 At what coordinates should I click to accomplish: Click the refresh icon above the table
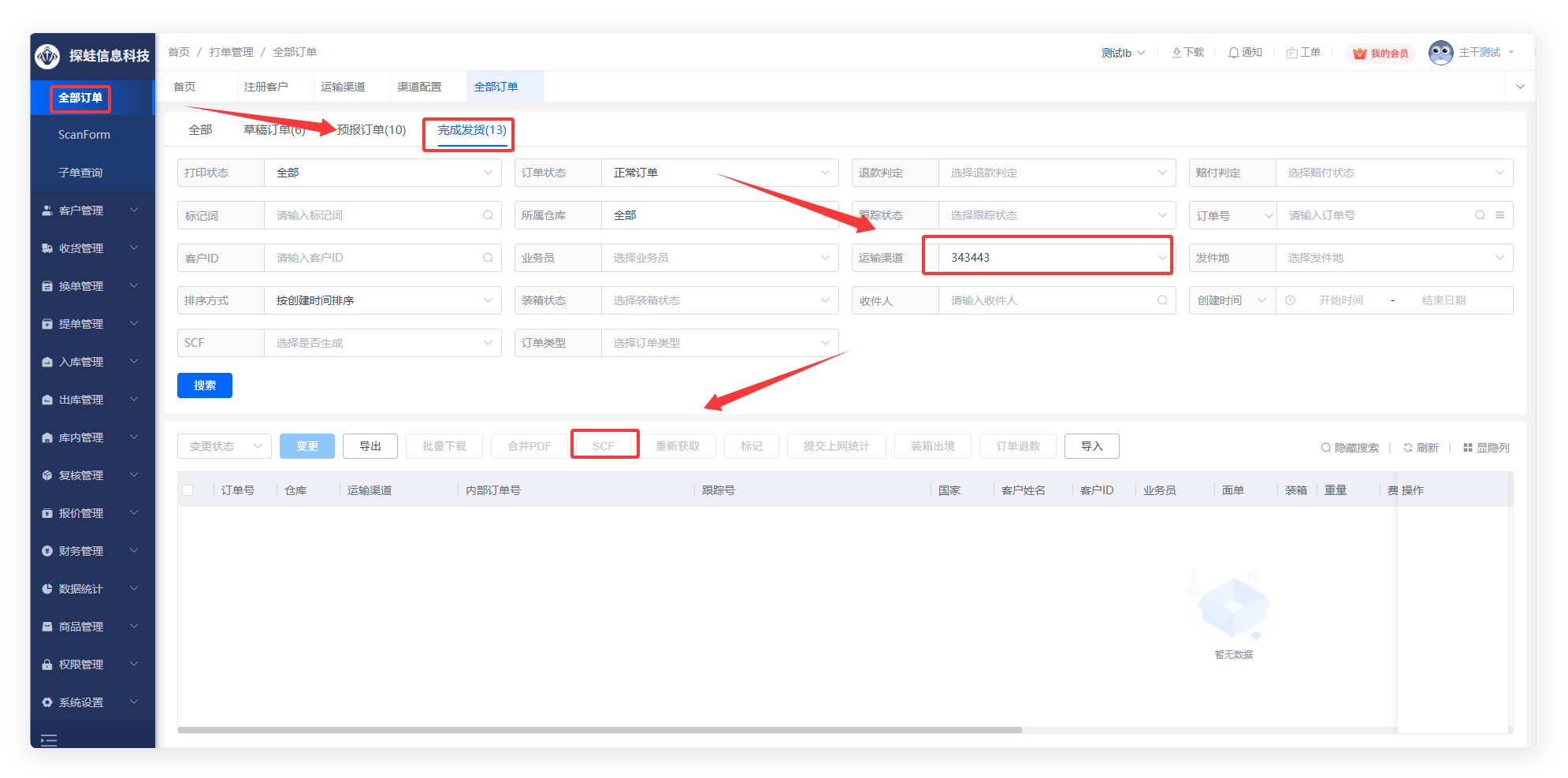1408,448
